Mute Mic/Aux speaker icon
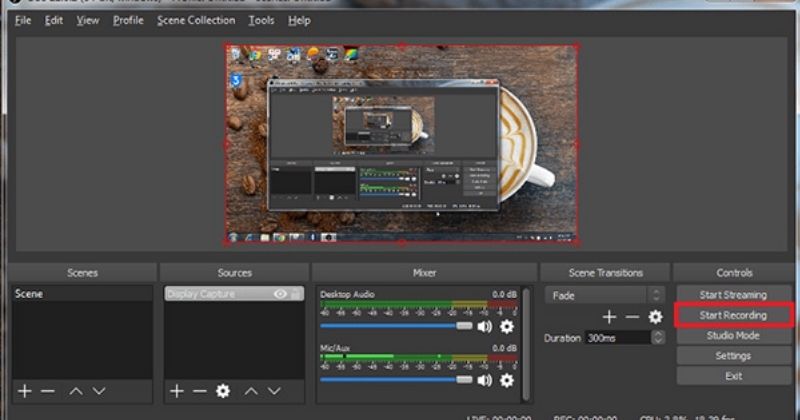Screen dimensions: 800x420 coord(484,380)
